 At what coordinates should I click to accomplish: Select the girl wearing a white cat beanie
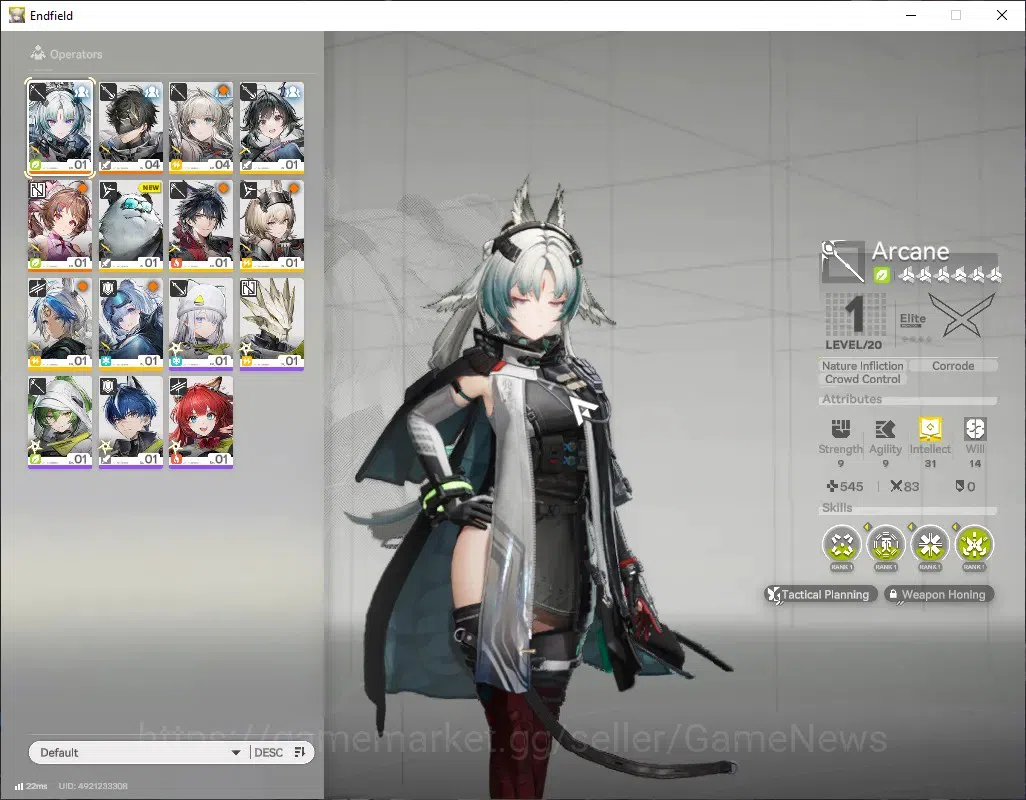click(201, 324)
